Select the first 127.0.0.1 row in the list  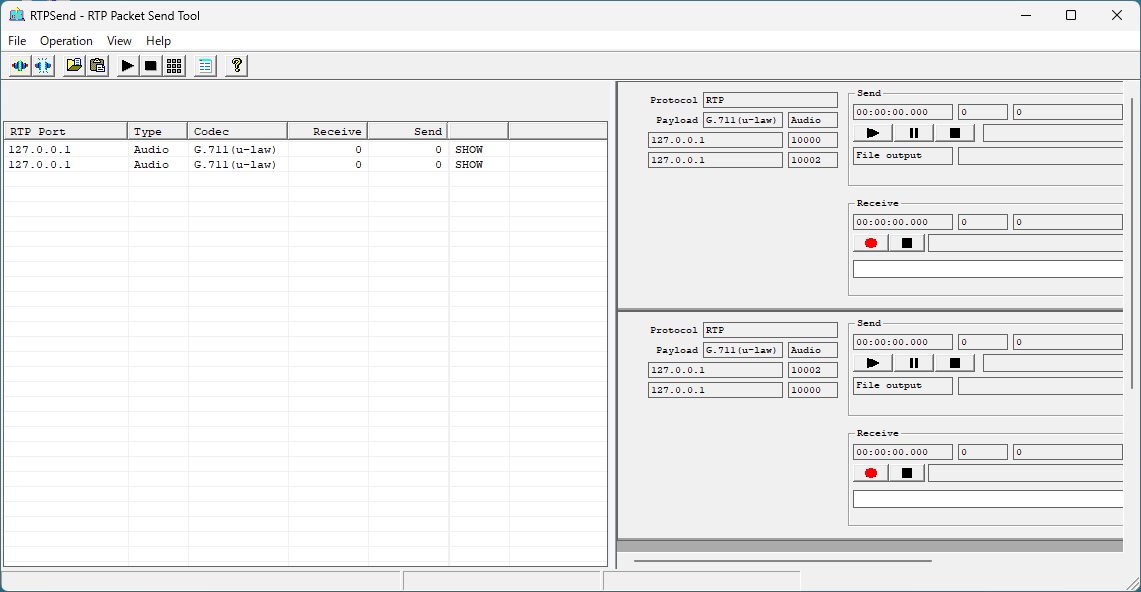[306, 150]
